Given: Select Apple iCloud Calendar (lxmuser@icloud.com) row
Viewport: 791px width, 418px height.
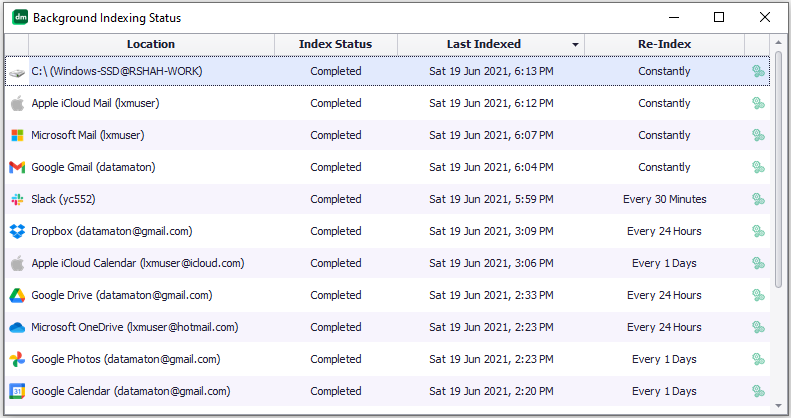Looking at the screenshot, I should (x=387, y=263).
